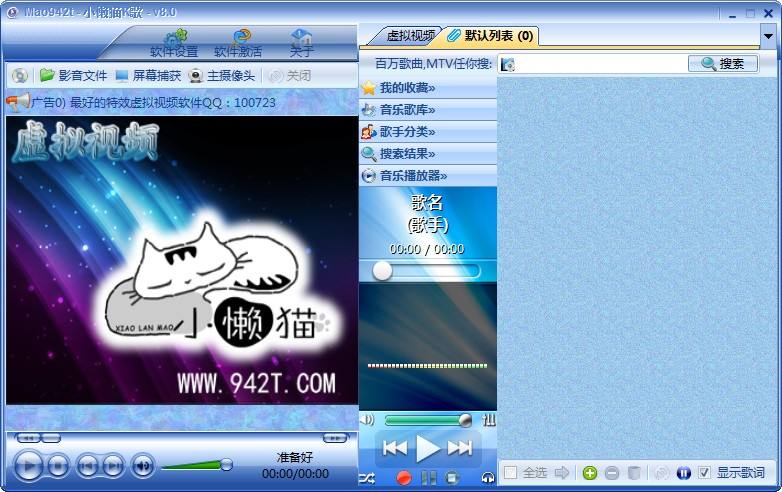Image resolution: width=782 pixels, height=492 pixels.
Task: Remove song with grey minus icon
Action: 612,473
